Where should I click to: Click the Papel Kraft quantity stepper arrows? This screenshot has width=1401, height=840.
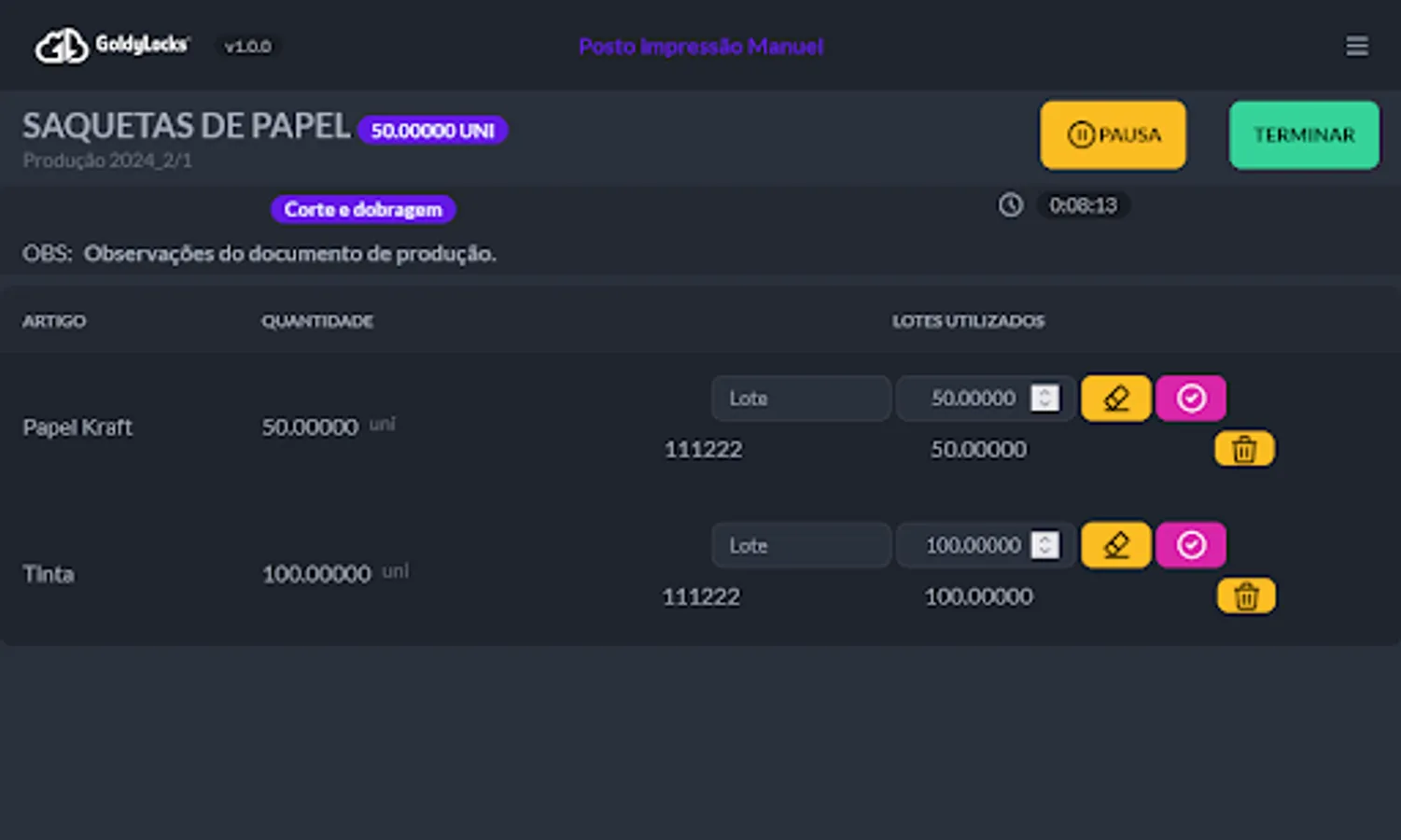[x=1044, y=399]
